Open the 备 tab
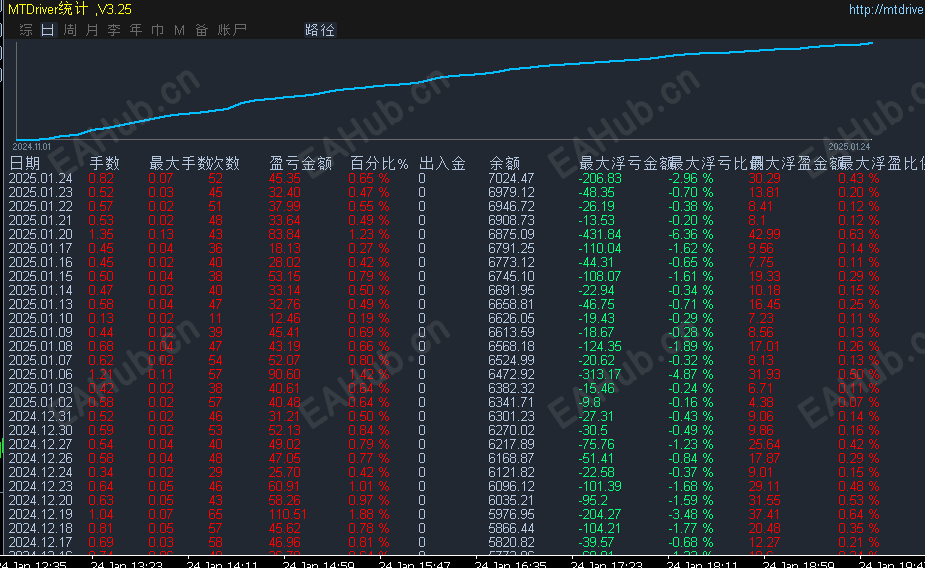925x568 pixels. tap(202, 30)
